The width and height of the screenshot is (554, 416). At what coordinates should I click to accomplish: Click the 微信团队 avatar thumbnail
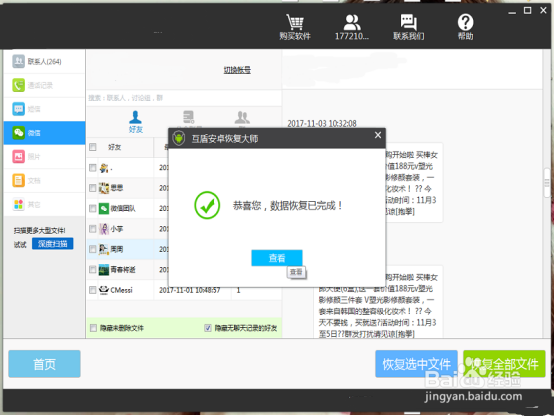[104, 209]
